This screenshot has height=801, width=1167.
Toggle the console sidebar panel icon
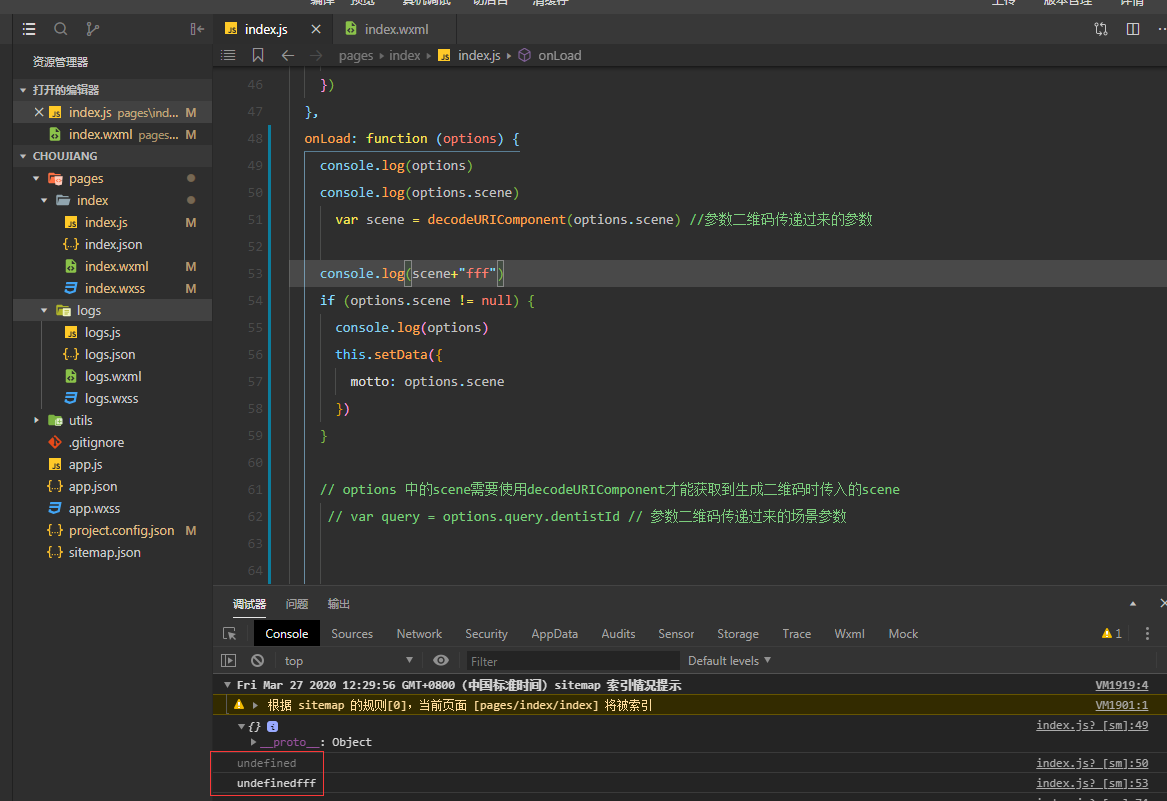click(x=229, y=661)
